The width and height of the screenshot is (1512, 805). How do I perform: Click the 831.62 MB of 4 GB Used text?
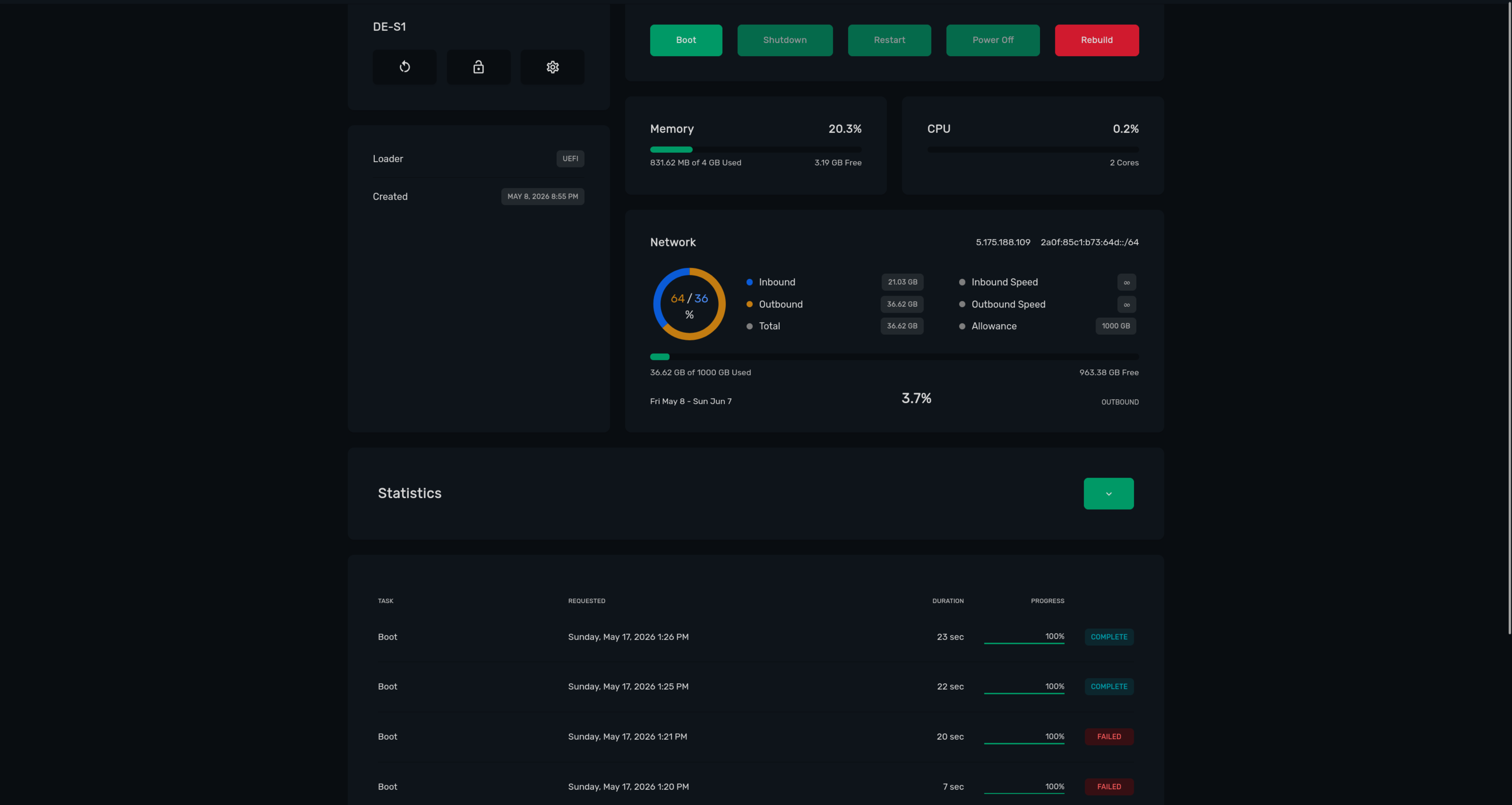tap(695, 163)
